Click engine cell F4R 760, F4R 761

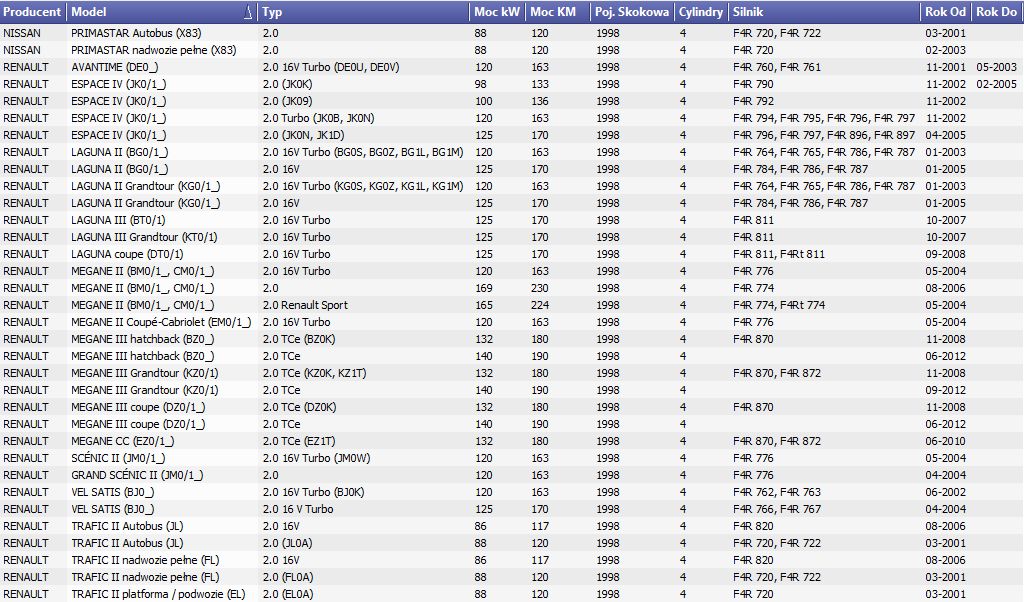pos(776,67)
